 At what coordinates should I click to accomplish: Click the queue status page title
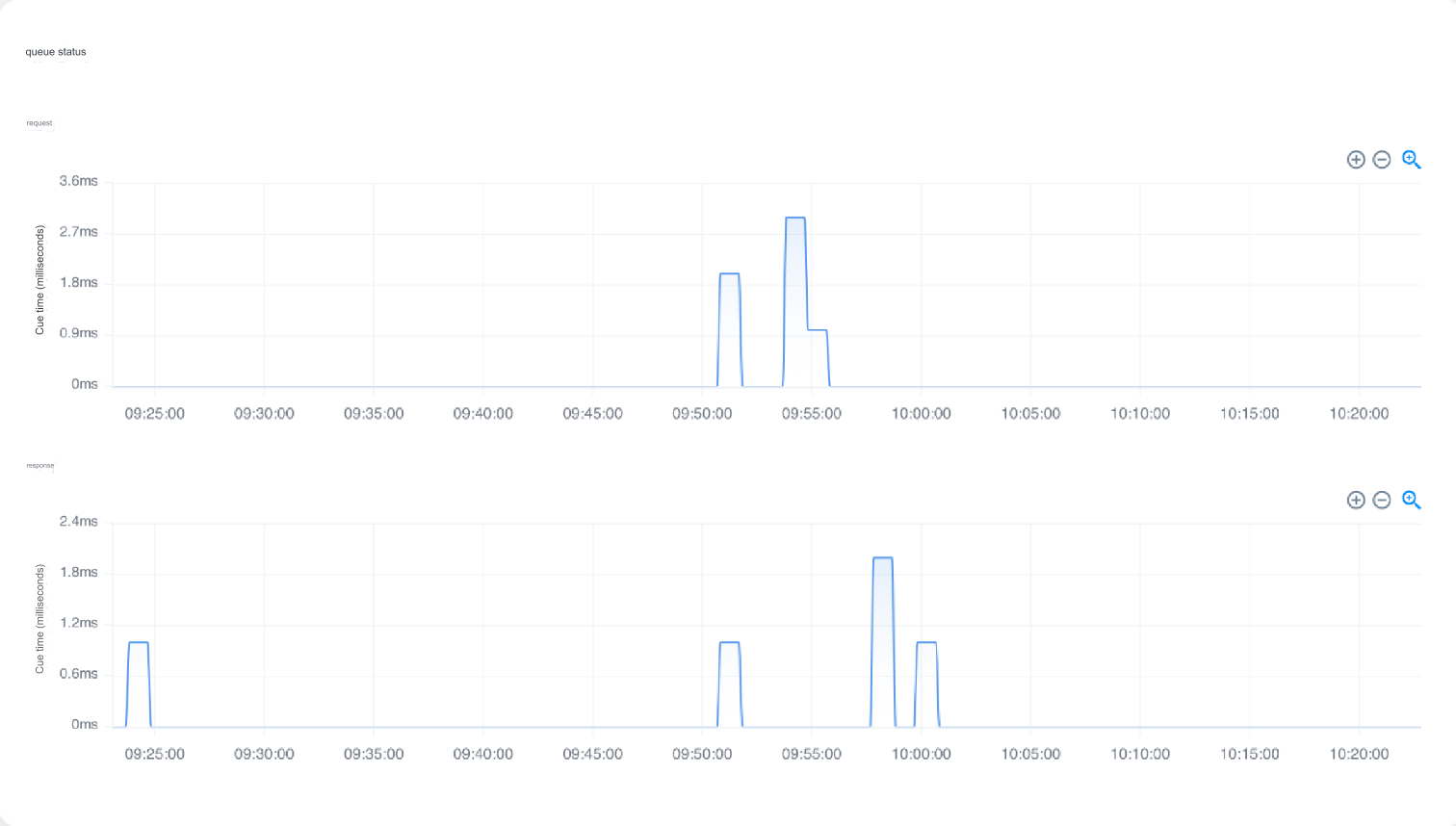pos(56,52)
